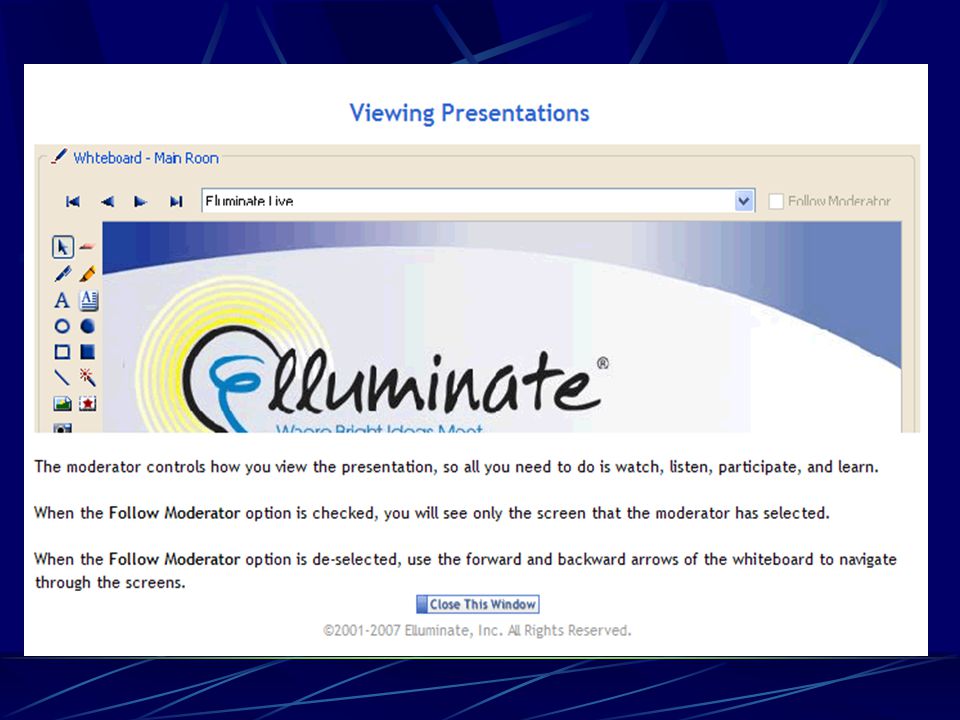
Task: Click the insert image tool
Action: (62, 403)
